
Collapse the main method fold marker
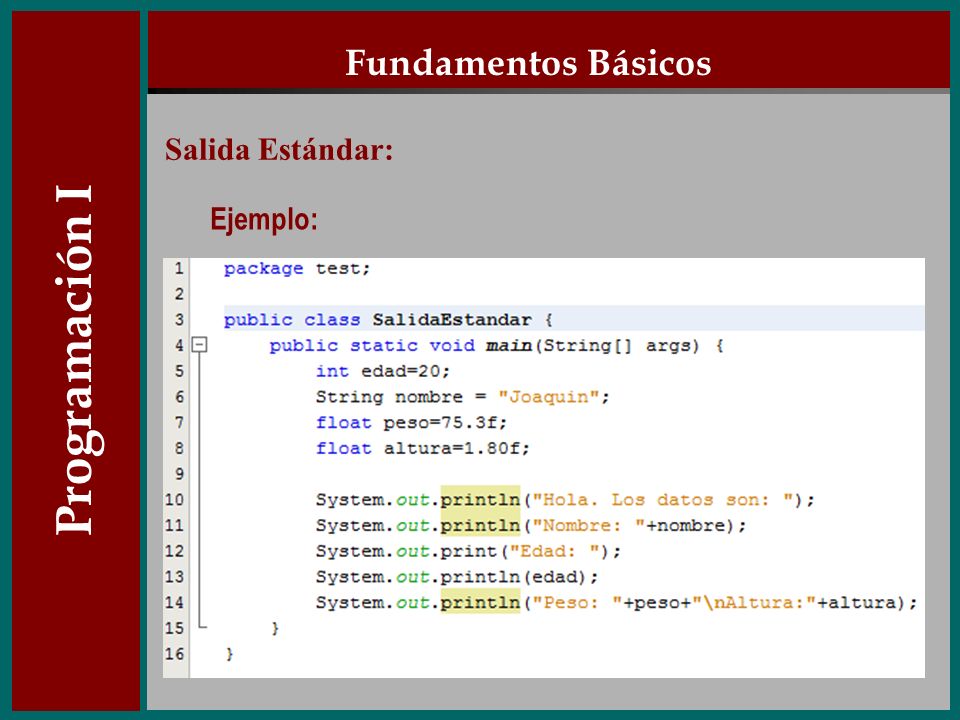tap(200, 345)
